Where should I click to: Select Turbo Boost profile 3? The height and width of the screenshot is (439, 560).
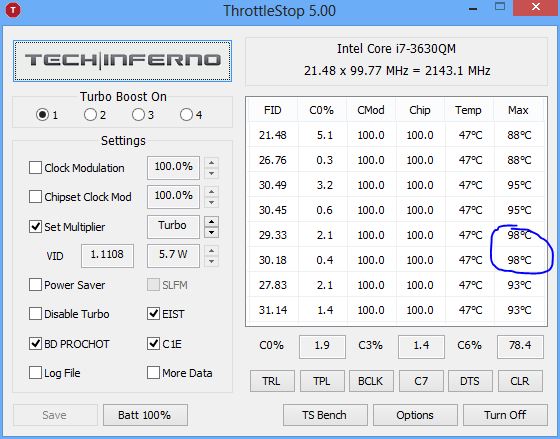coord(138,115)
